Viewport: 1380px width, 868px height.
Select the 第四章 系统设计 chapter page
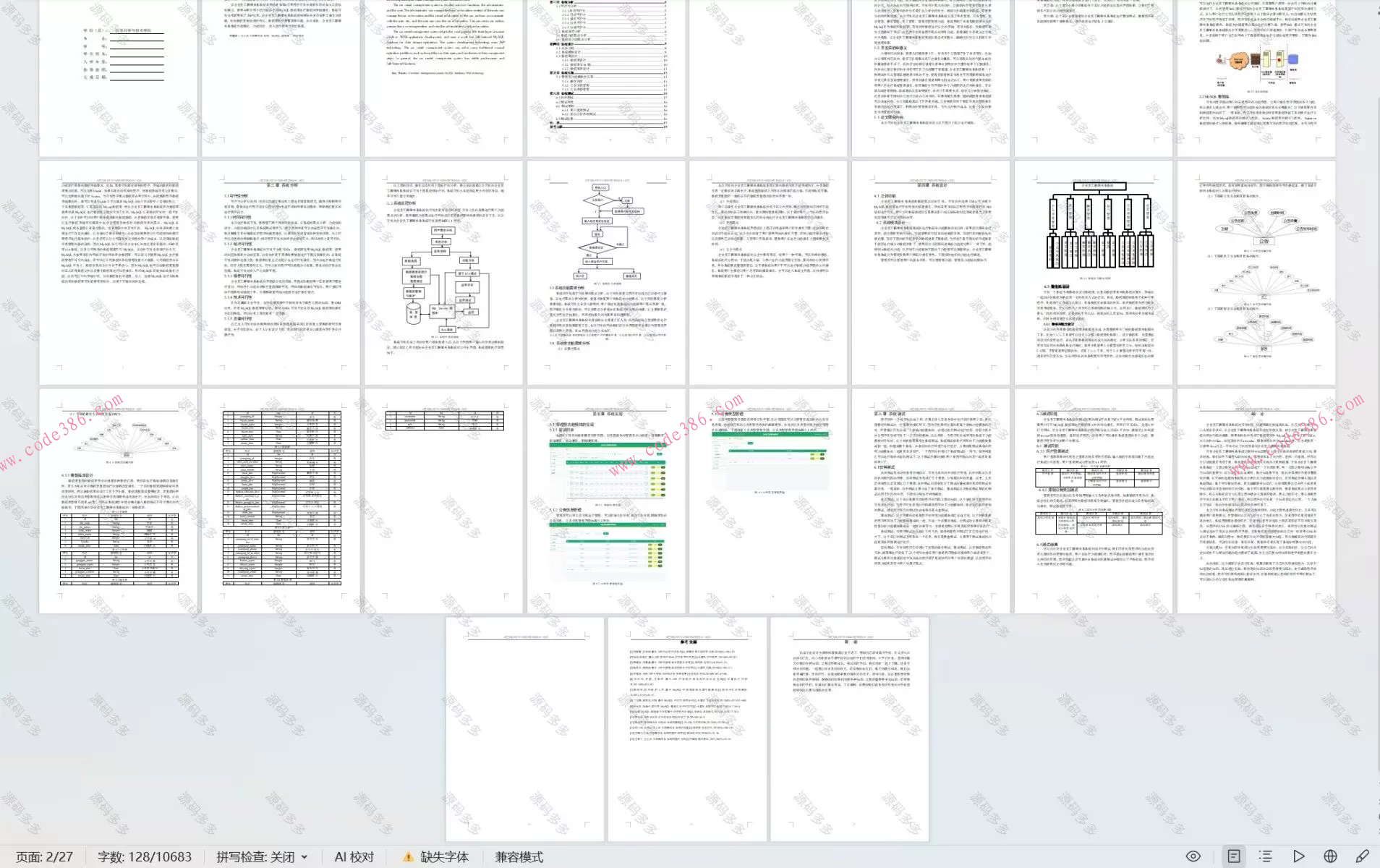(931, 273)
